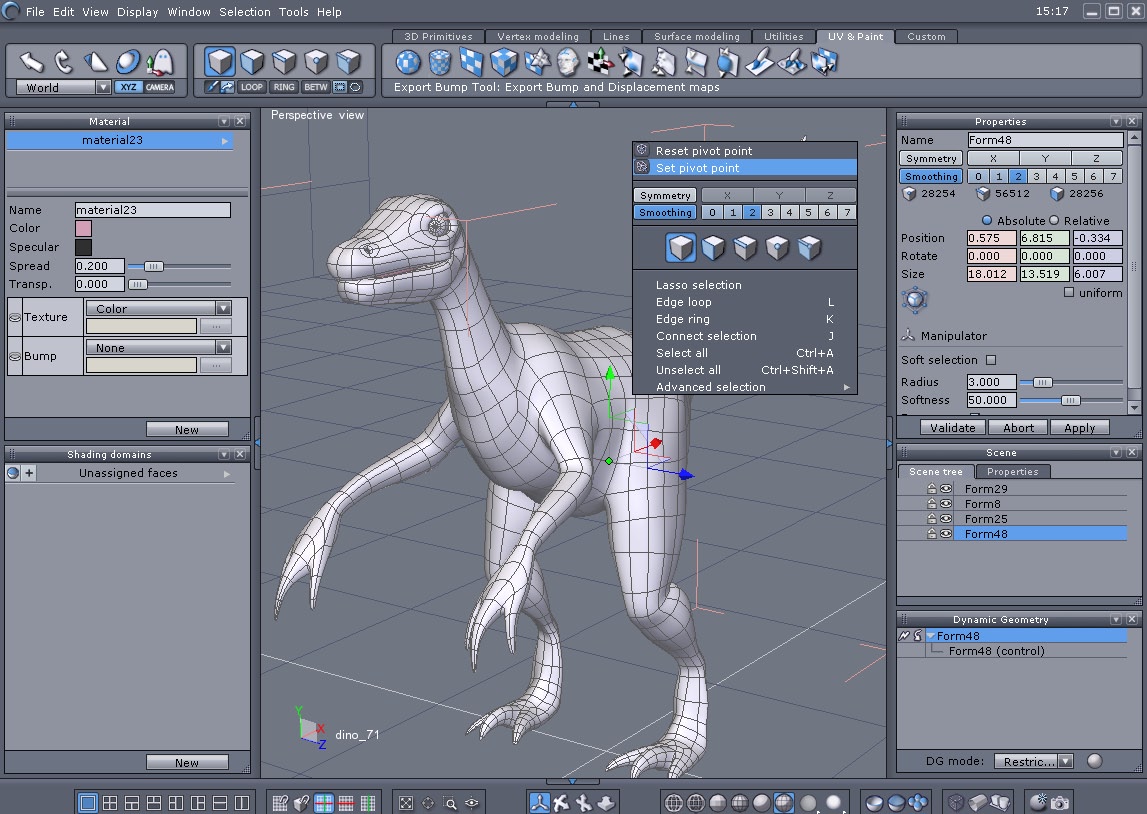This screenshot has width=1147, height=814.
Task: Hide Form29 using its eye icon
Action: coord(946,489)
